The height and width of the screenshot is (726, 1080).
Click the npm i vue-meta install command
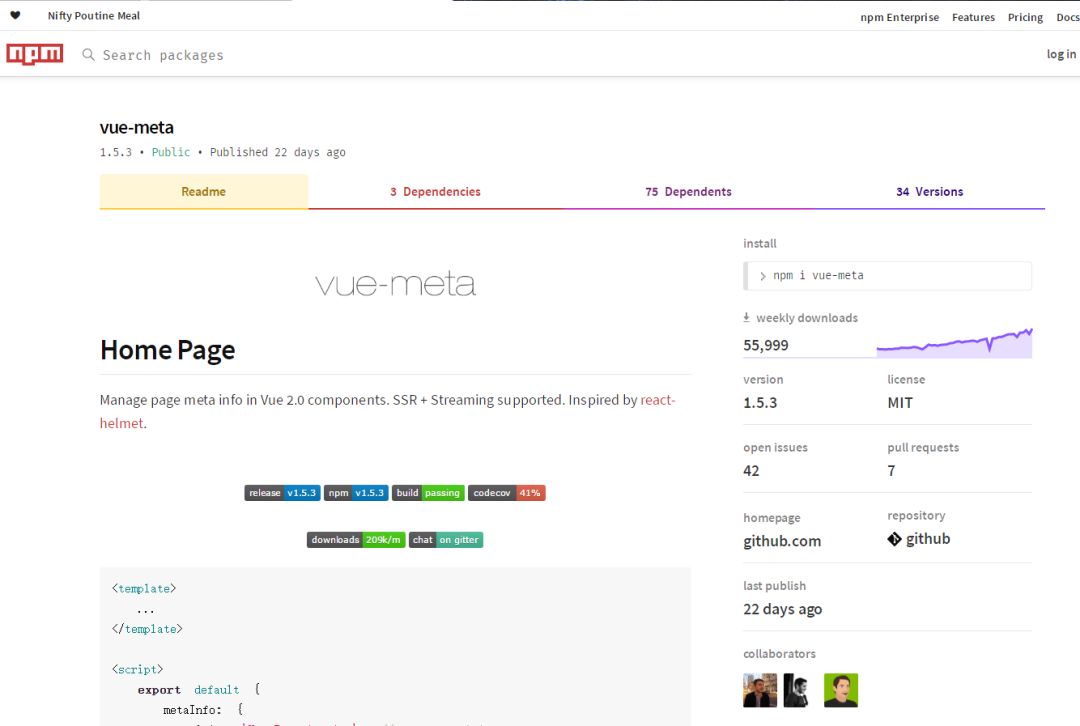click(x=888, y=276)
